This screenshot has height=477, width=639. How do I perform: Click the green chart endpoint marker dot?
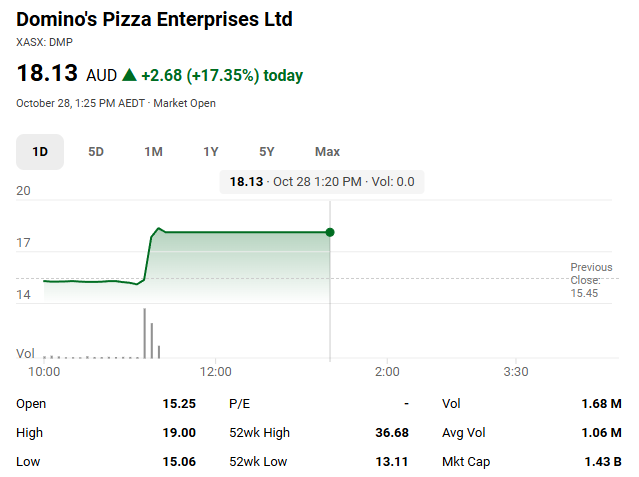(330, 232)
